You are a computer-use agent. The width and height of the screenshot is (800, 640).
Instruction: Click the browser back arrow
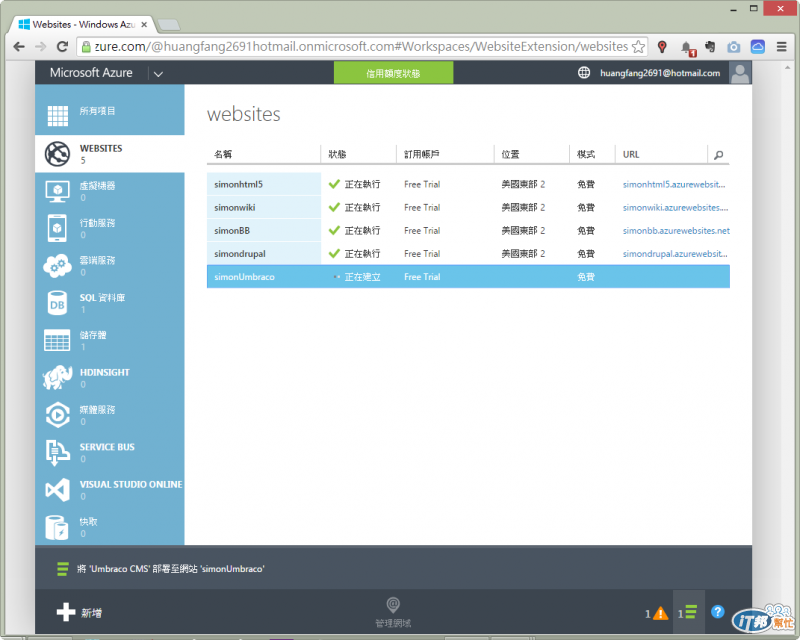pos(19,46)
